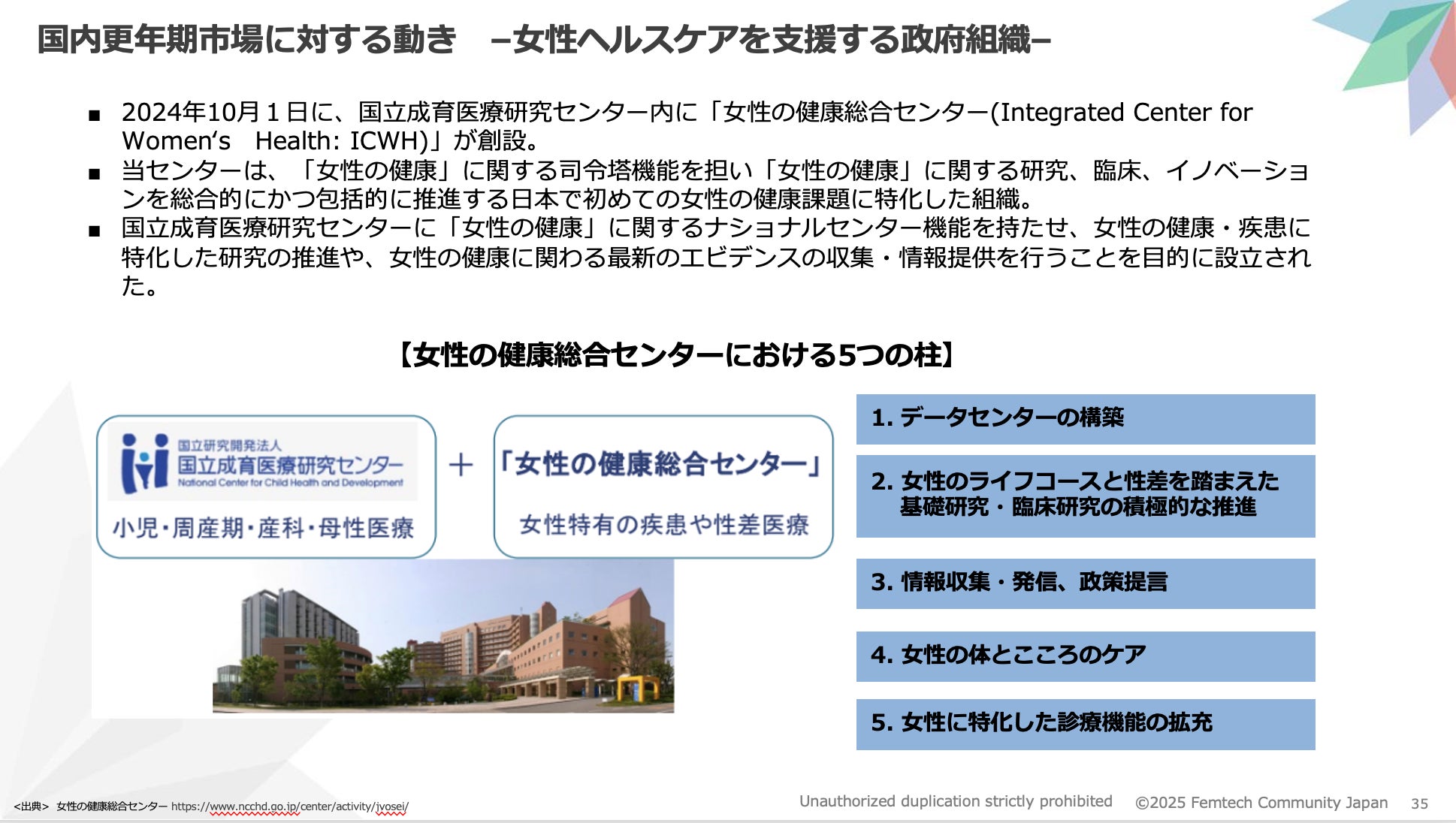Select pillar 3 情報収集・発信、政策提言 box
1456x823 pixels.
click(x=1085, y=583)
